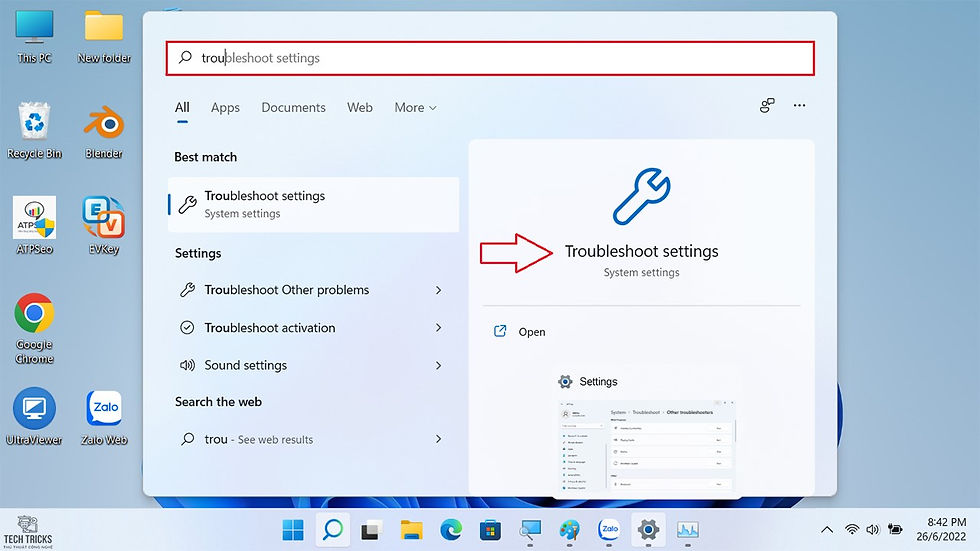Open Microsoft Store from the taskbar
This screenshot has width=980, height=551.
[x=490, y=530]
